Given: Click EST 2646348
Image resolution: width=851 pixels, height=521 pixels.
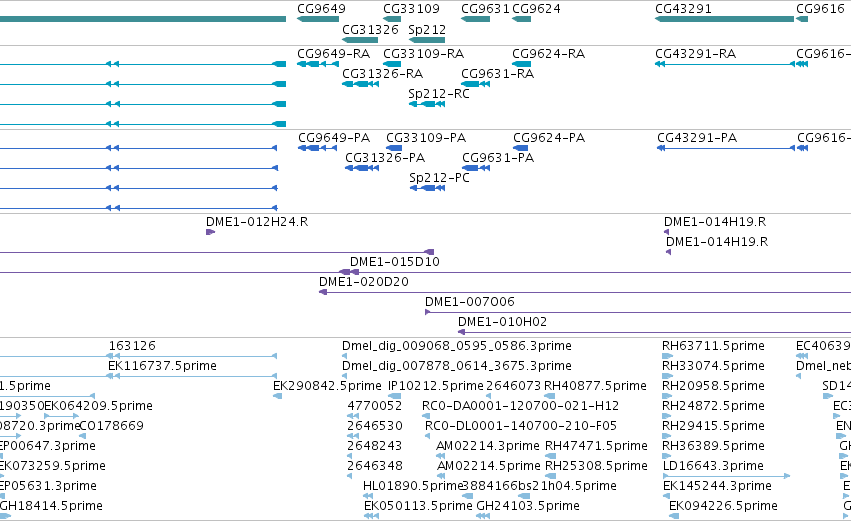Looking at the screenshot, I should pos(374,467).
